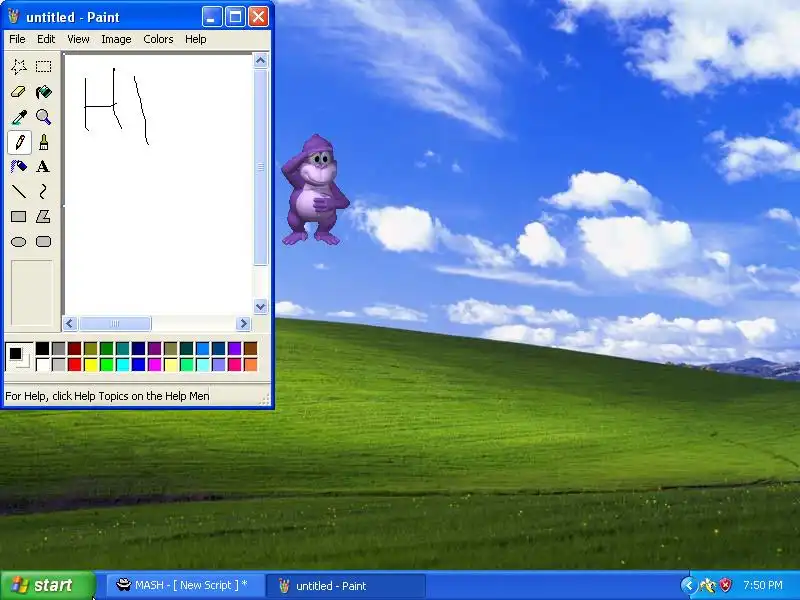The height and width of the screenshot is (600, 800).
Task: Pick the cyan color swatch
Action: click(x=122, y=364)
